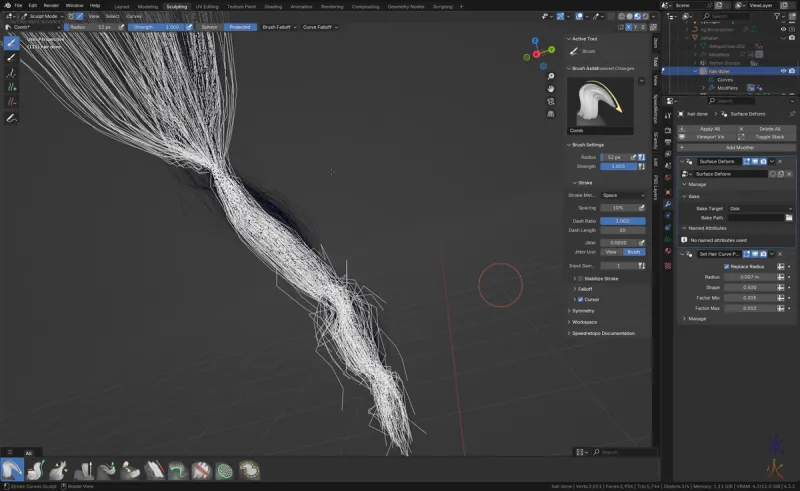800x491 pixels.
Task: Select Sphere brush mode in header
Action: tap(209, 27)
